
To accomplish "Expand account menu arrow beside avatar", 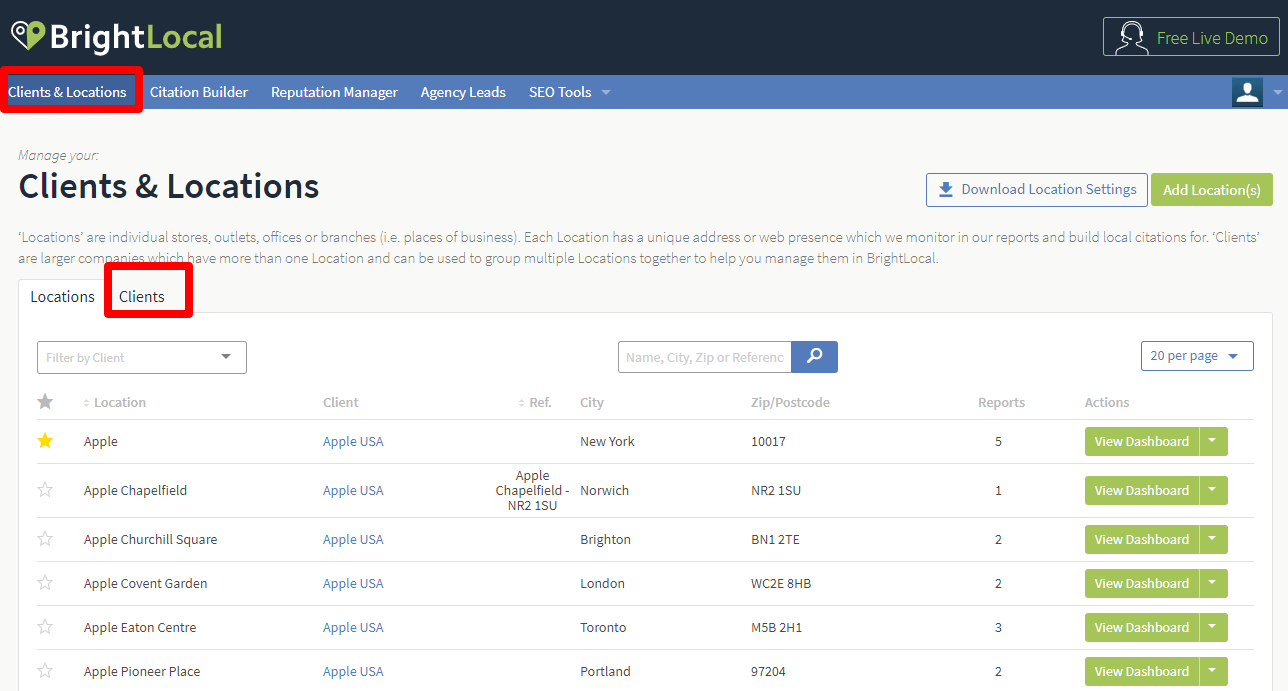I will tap(1277, 92).
